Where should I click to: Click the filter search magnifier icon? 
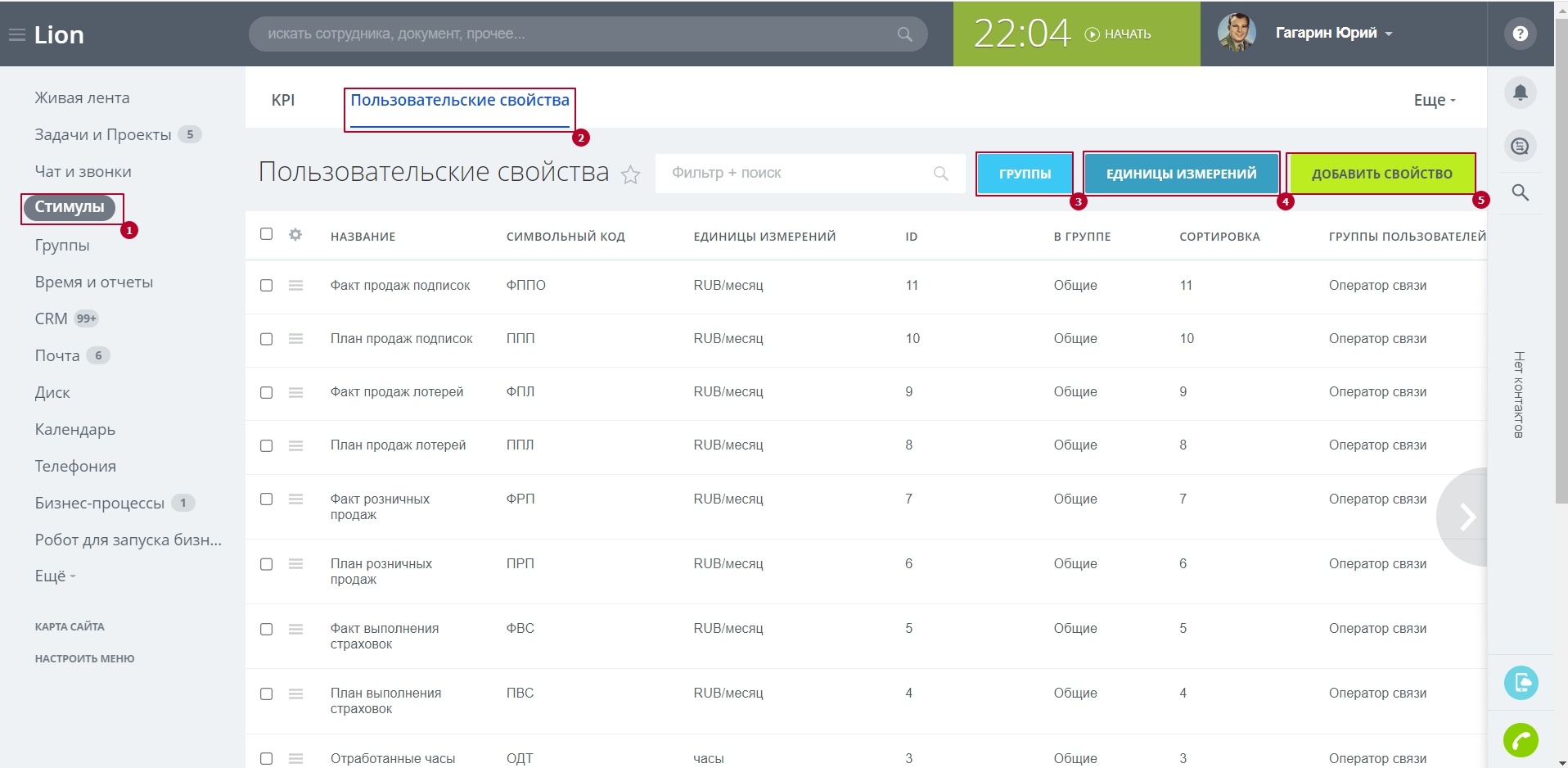tap(940, 174)
